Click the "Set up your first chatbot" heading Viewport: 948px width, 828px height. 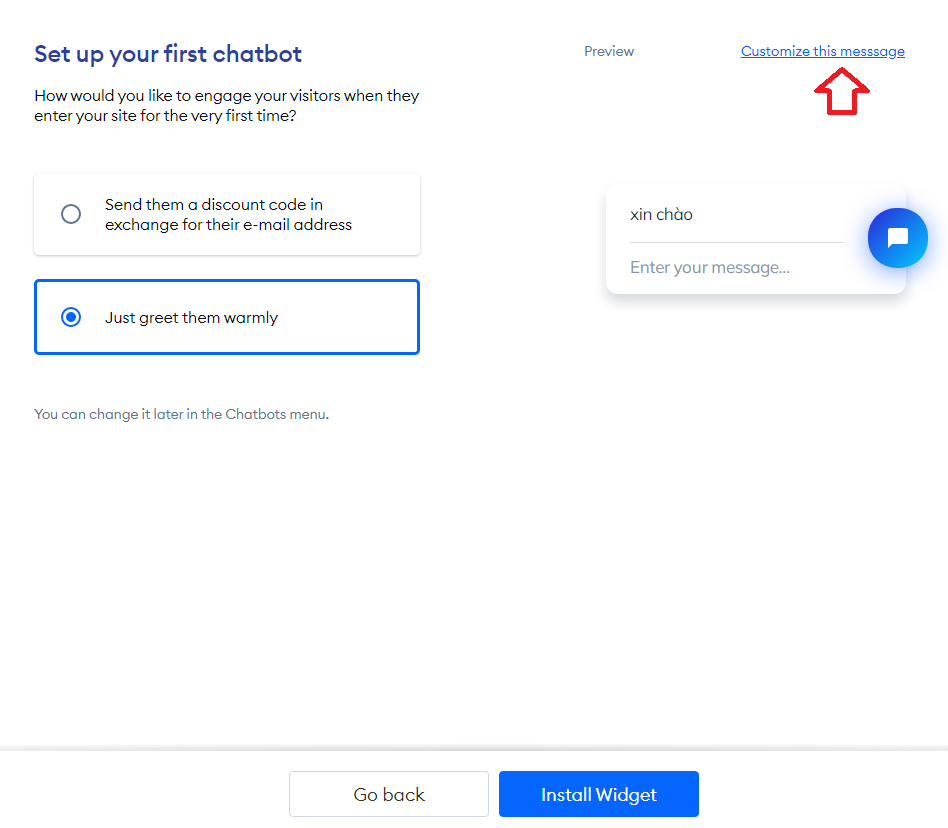(x=168, y=54)
